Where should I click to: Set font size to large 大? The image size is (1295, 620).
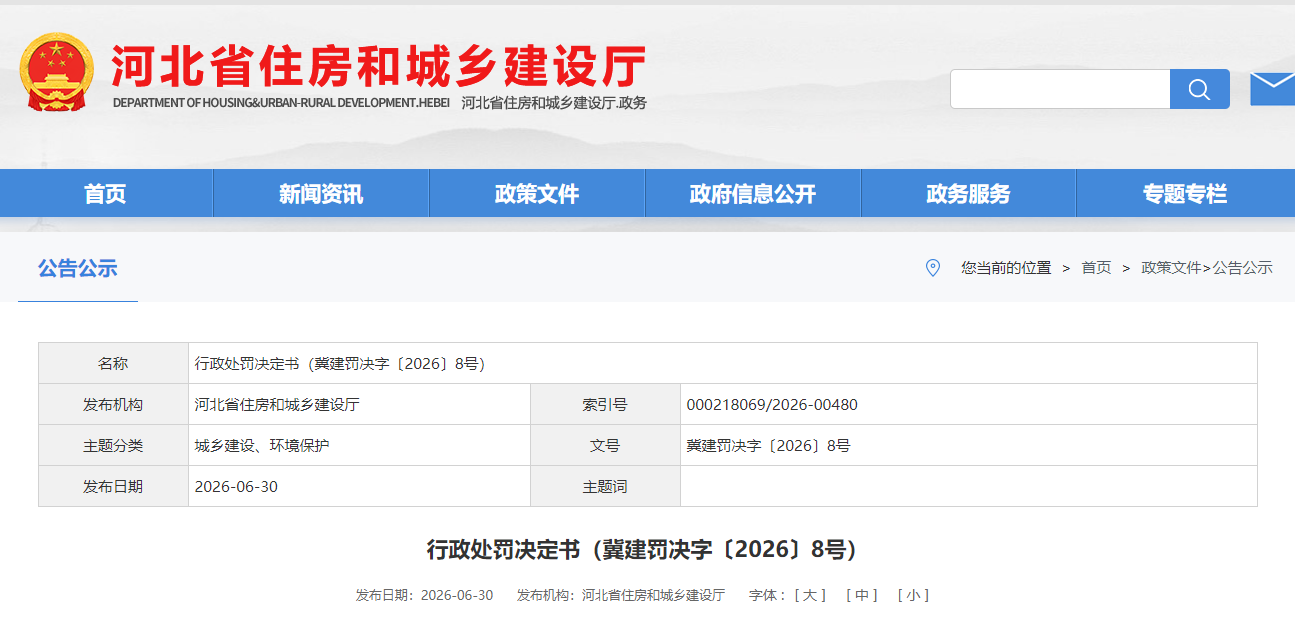click(810, 595)
